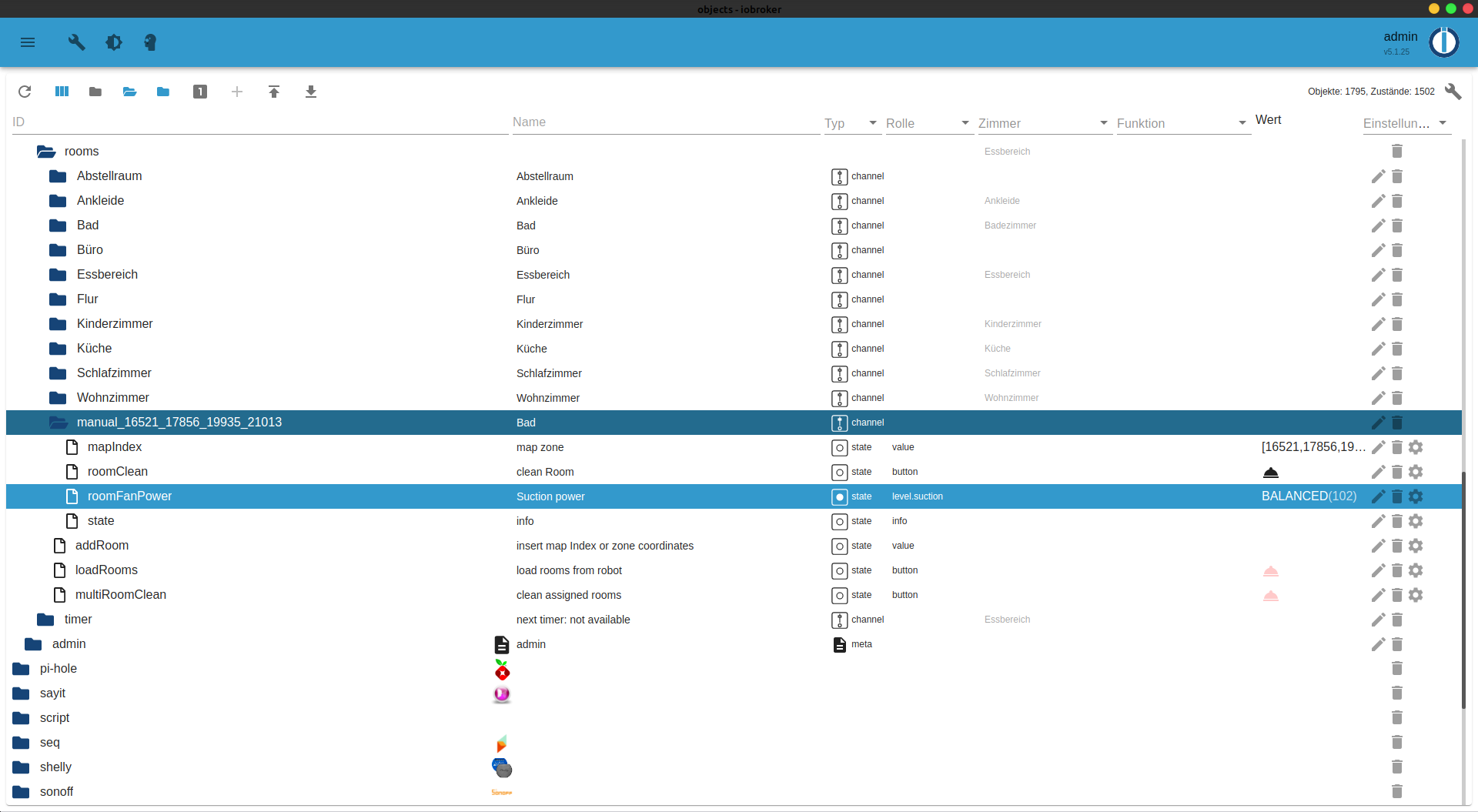This screenshot has height=812, width=1478.
Task: Click the Wert column header
Action: 1268,120
